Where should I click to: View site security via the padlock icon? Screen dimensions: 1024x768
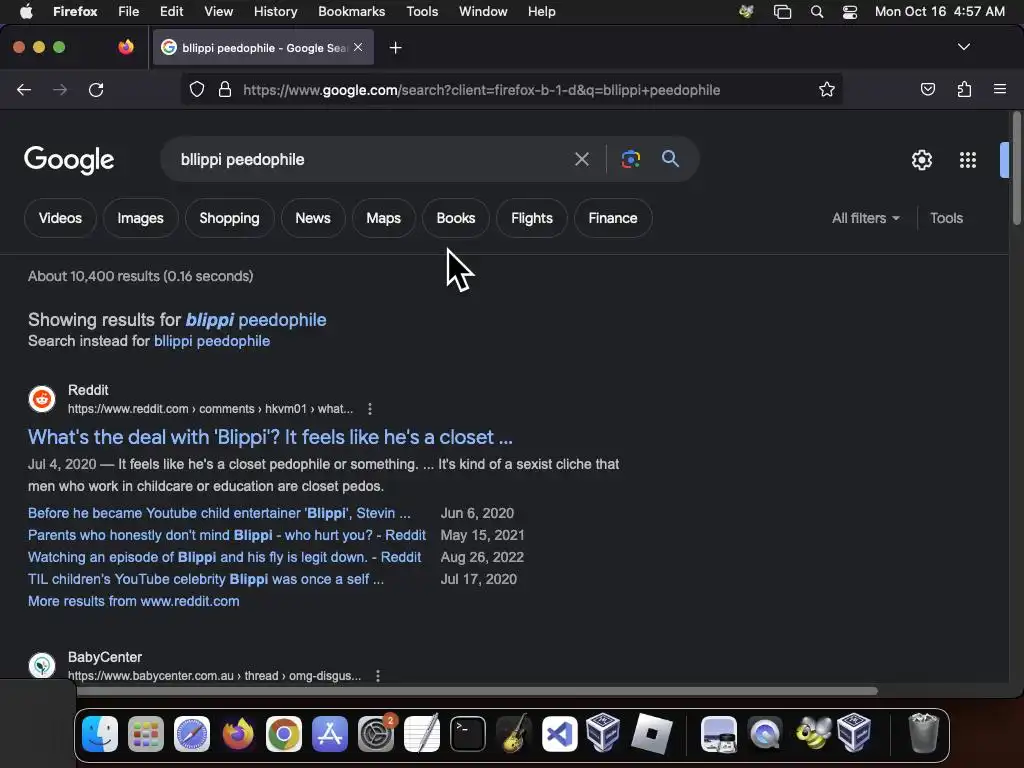click(x=225, y=89)
